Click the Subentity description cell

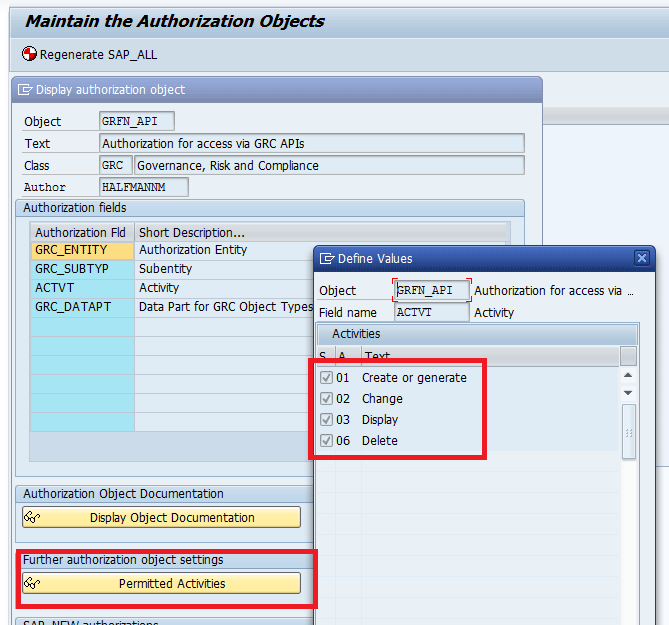224,269
